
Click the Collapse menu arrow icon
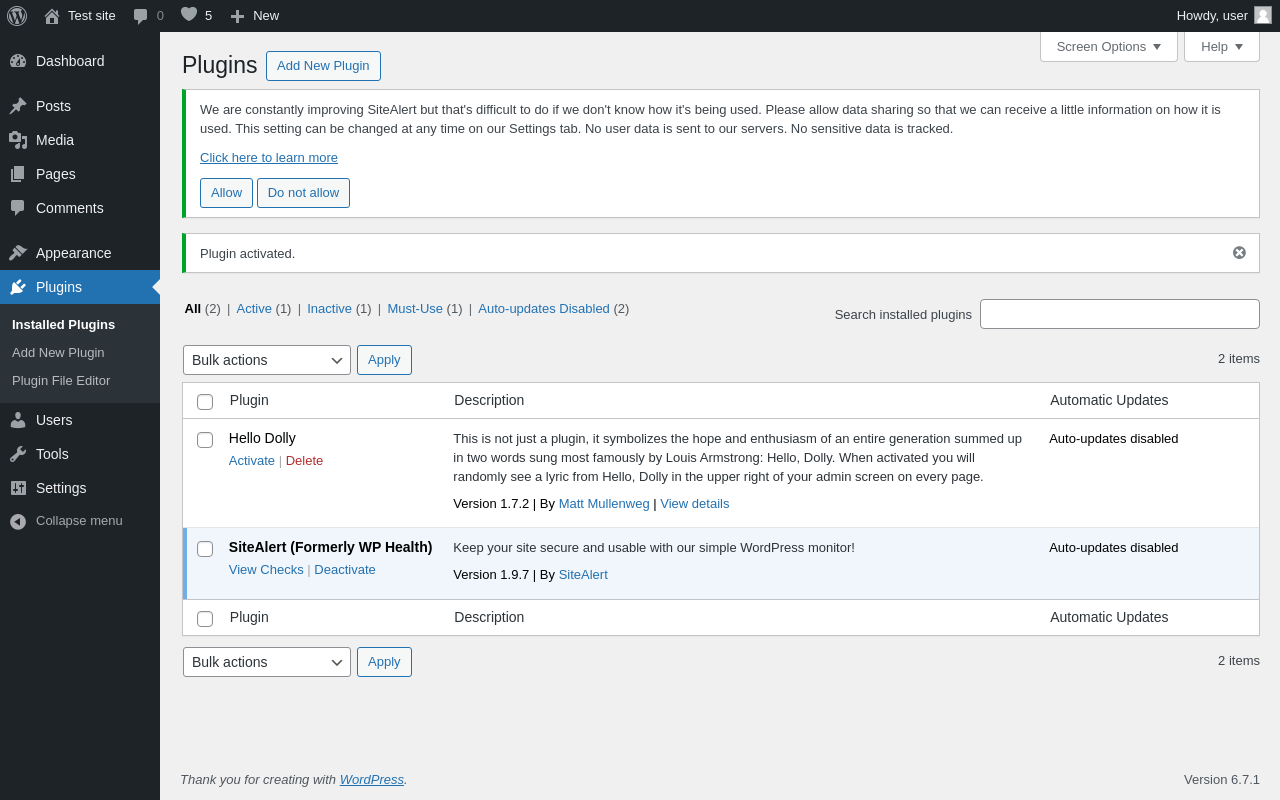coord(18,521)
